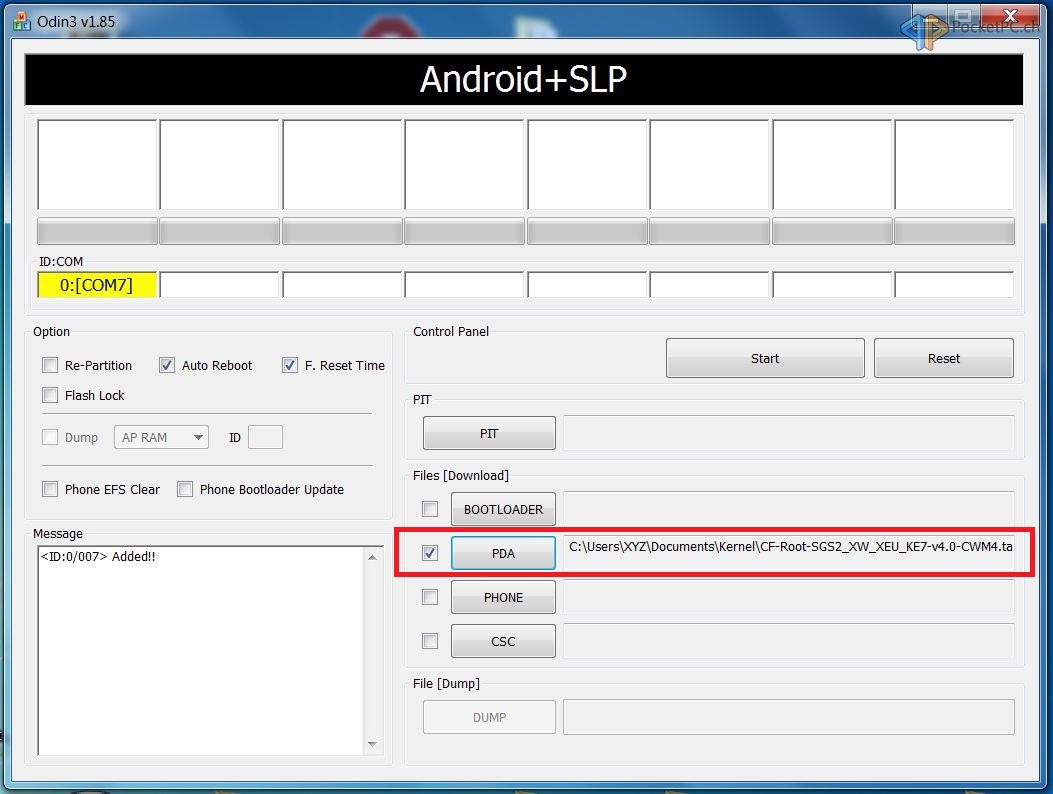The width and height of the screenshot is (1053, 794).
Task: Click the PDA file path field
Action: [x=788, y=552]
